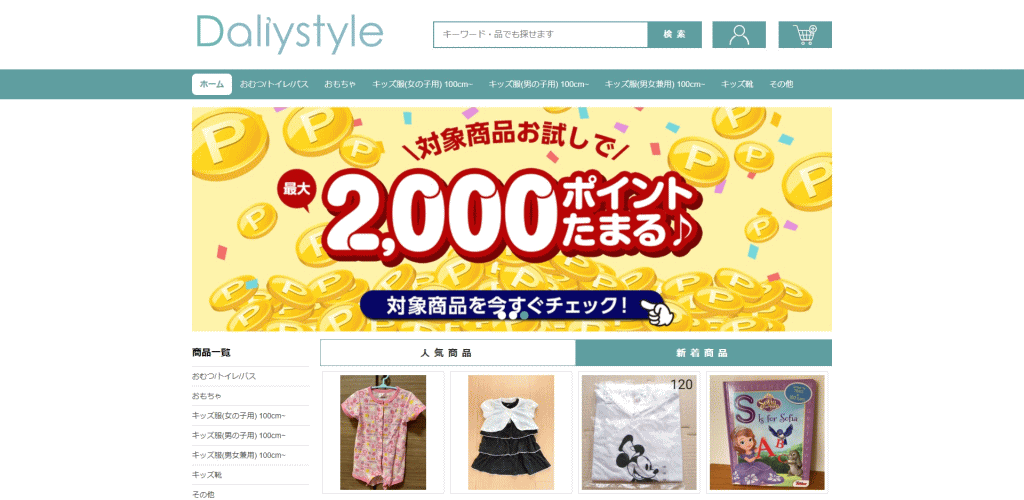
Task: Click the 検索 search button
Action: [675, 35]
